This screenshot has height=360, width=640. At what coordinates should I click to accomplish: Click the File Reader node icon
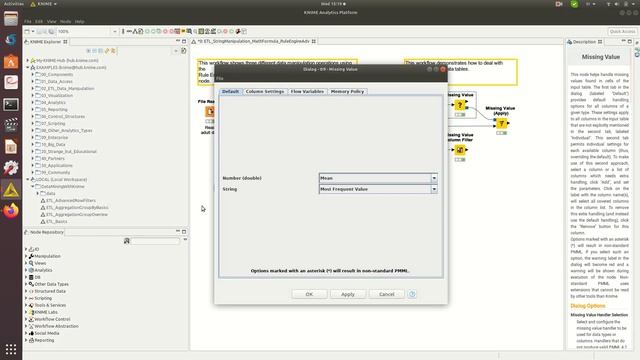coord(210,111)
